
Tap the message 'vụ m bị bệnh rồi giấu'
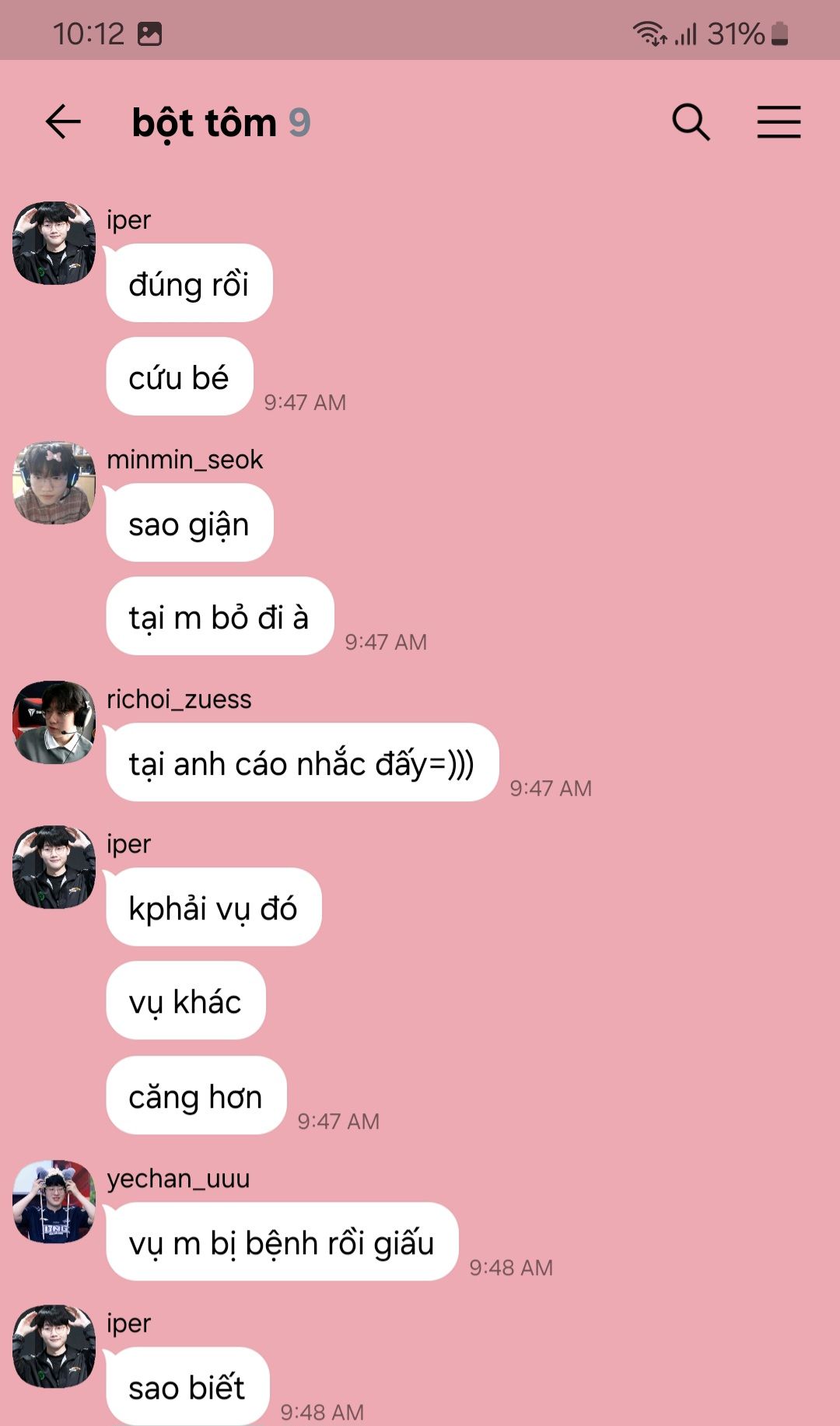pyautogui.click(x=282, y=1242)
